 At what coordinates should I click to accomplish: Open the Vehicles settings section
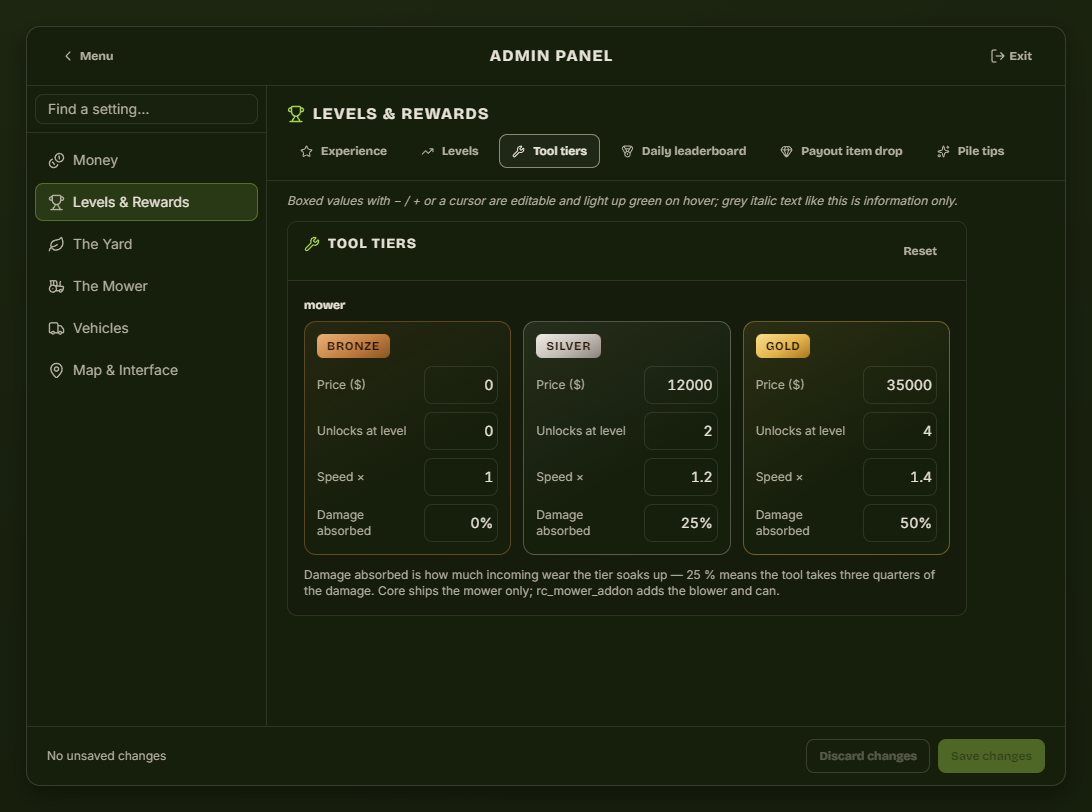pos(146,328)
